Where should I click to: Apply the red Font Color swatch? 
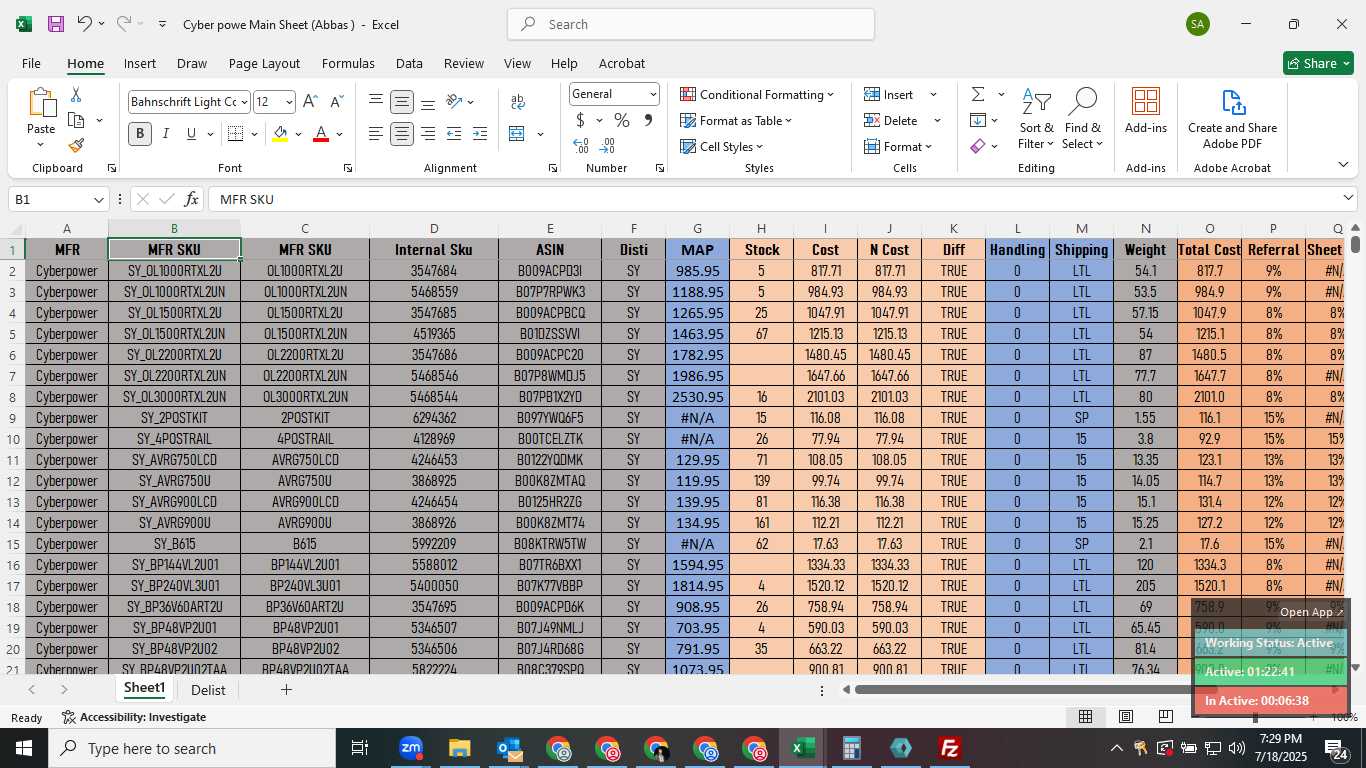(x=321, y=134)
